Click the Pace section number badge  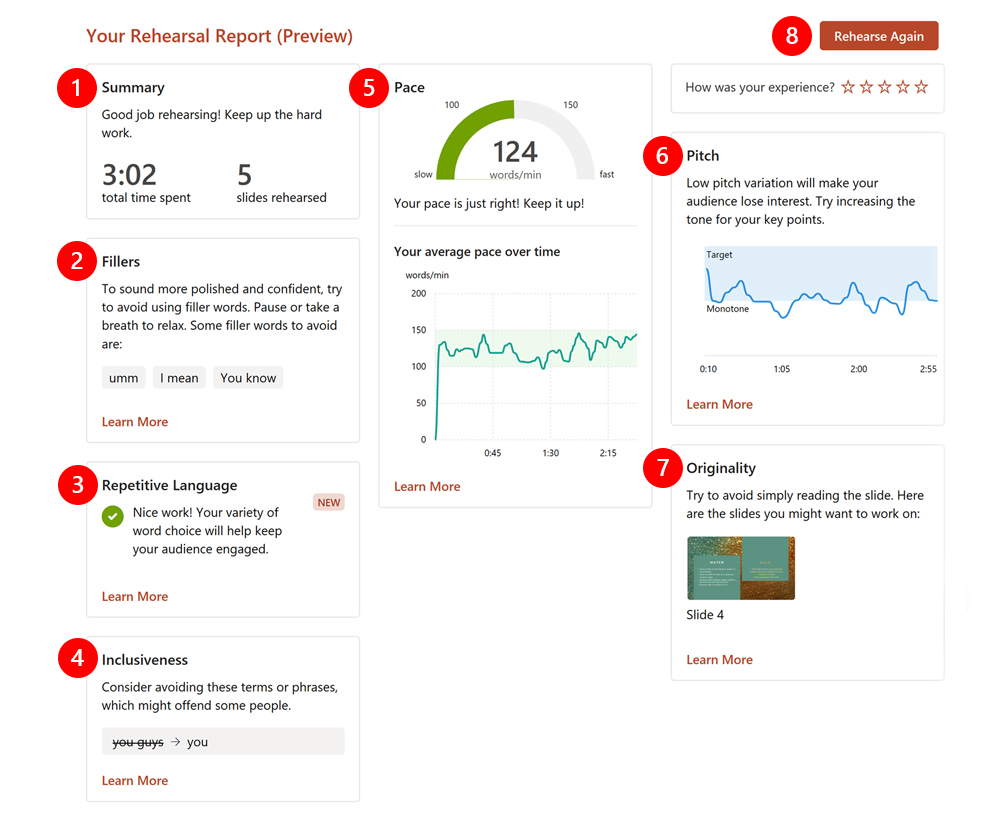(369, 88)
